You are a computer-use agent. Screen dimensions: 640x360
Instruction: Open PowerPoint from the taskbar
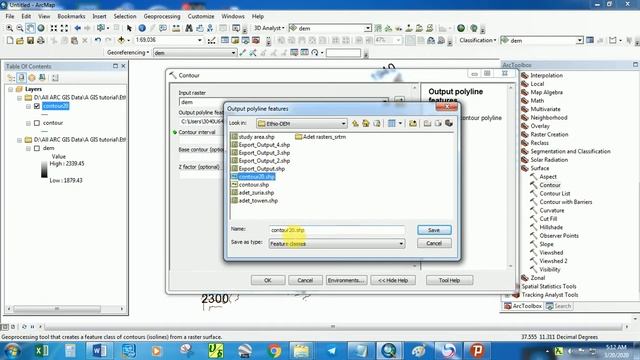point(477,351)
